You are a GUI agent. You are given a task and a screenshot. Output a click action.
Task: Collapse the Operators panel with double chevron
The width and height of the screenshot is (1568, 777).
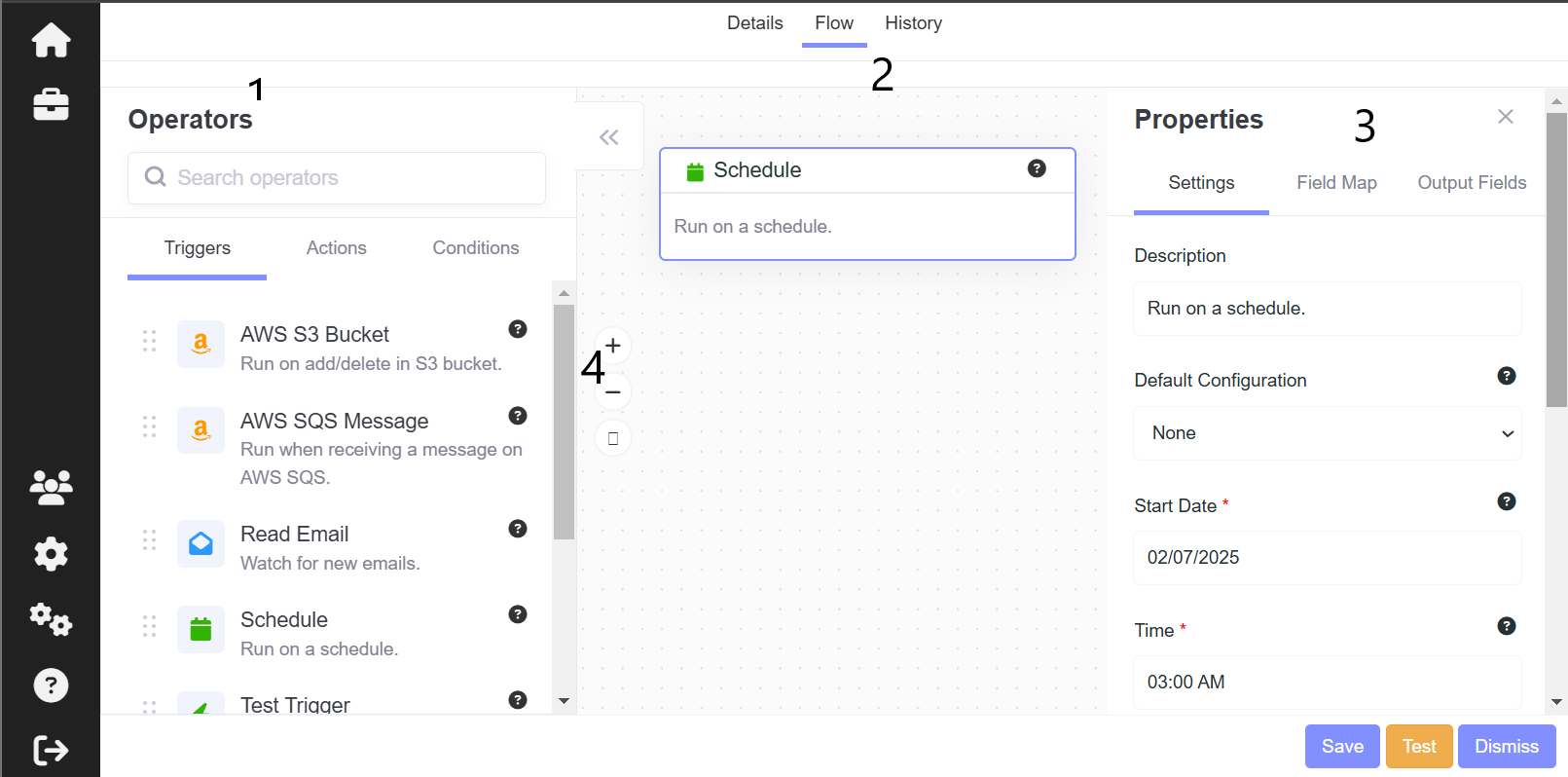point(609,137)
